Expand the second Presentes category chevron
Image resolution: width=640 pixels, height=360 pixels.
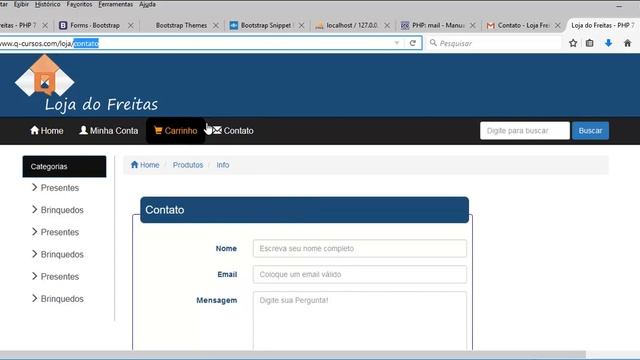(x=35, y=231)
